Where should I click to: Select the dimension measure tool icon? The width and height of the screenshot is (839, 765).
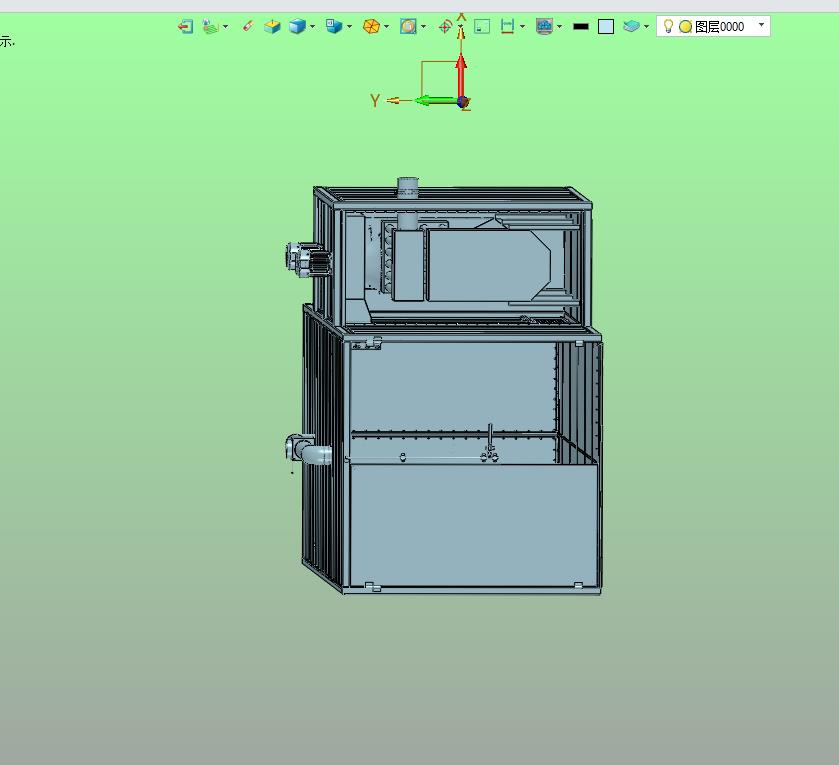[507, 26]
